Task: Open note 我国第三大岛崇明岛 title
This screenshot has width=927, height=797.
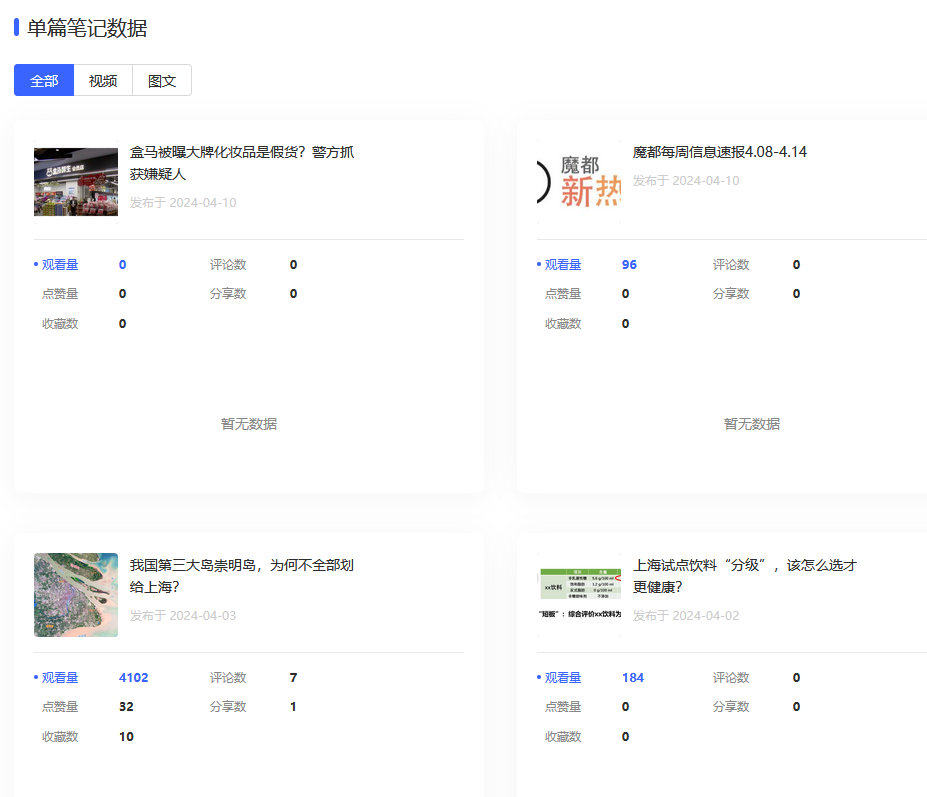Action: coord(242,576)
